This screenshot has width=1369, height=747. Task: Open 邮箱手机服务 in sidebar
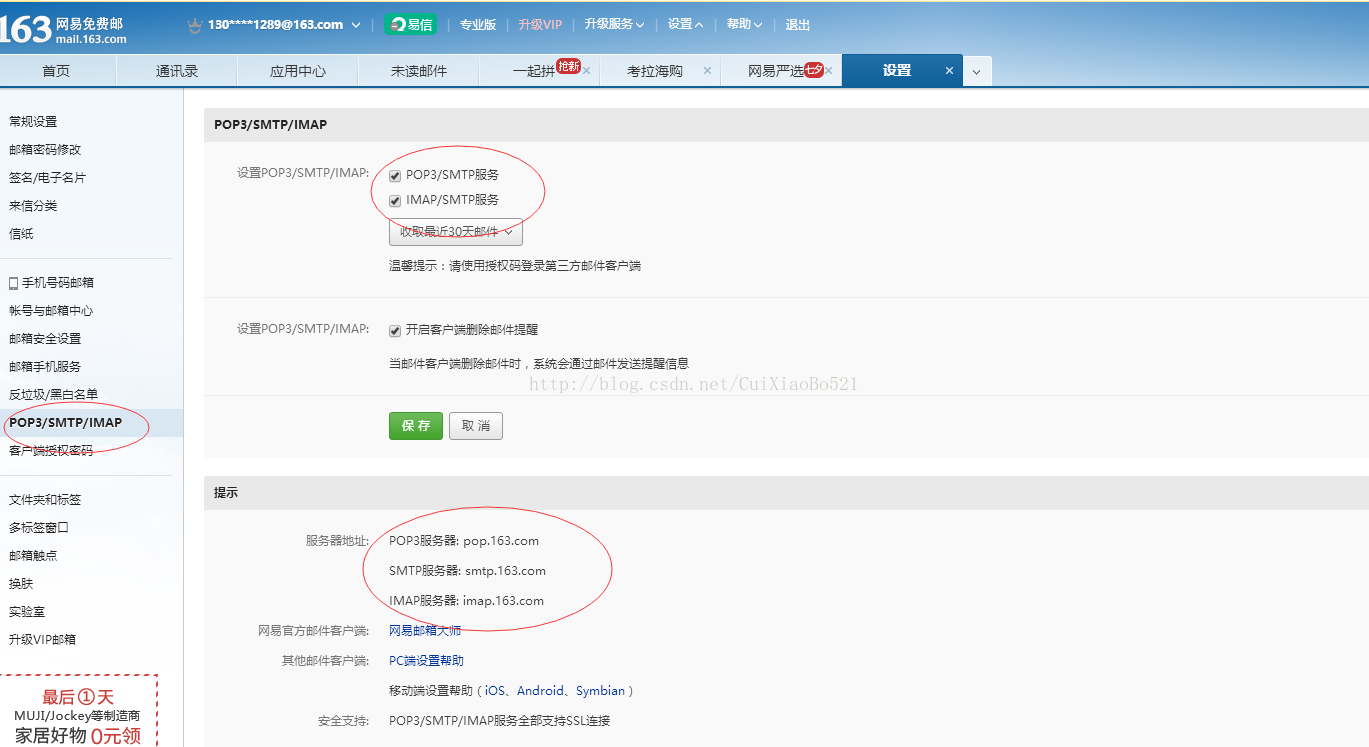point(45,367)
